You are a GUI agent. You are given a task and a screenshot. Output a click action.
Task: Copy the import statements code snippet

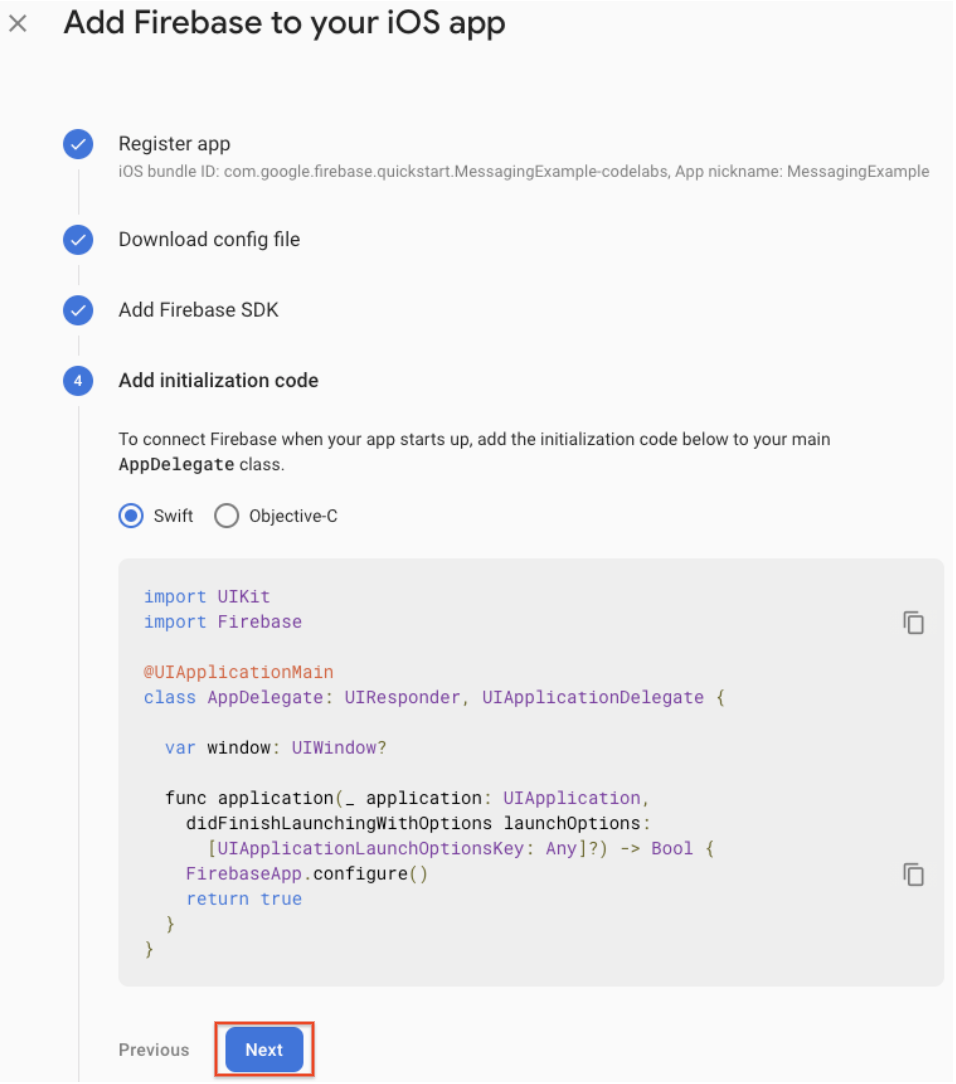click(913, 622)
